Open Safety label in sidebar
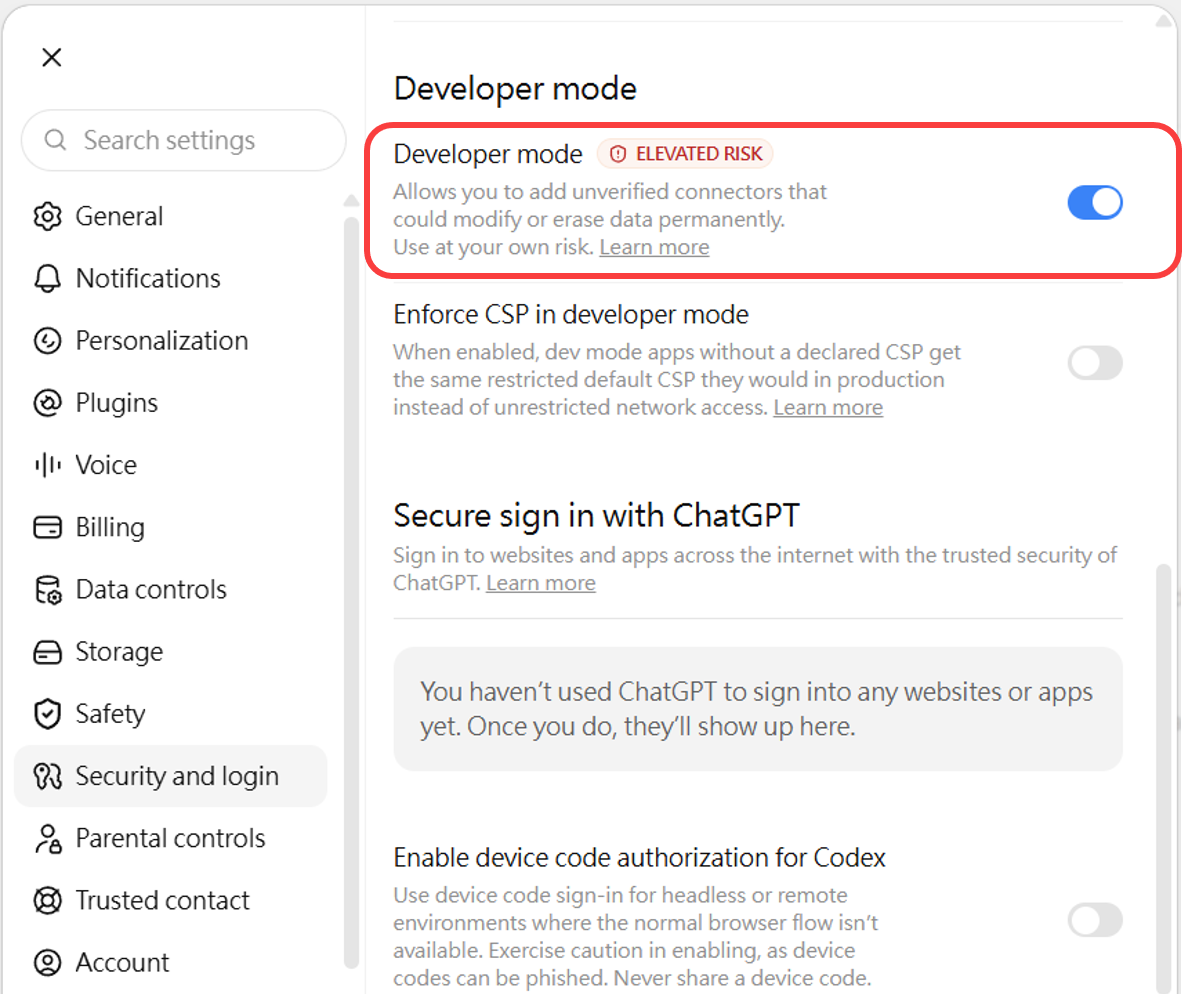1189x994 pixels. click(110, 714)
